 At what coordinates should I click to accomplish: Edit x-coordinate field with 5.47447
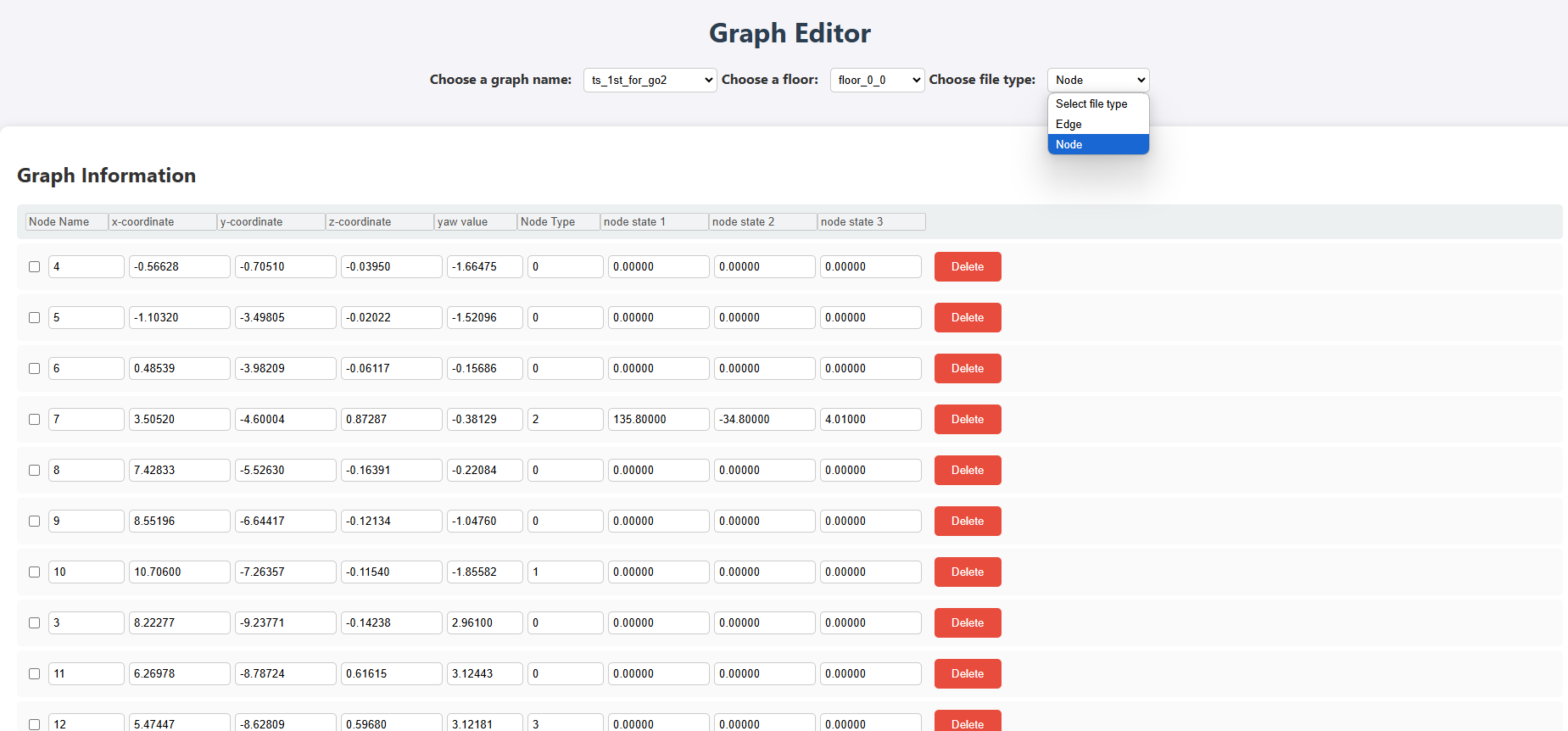180,723
